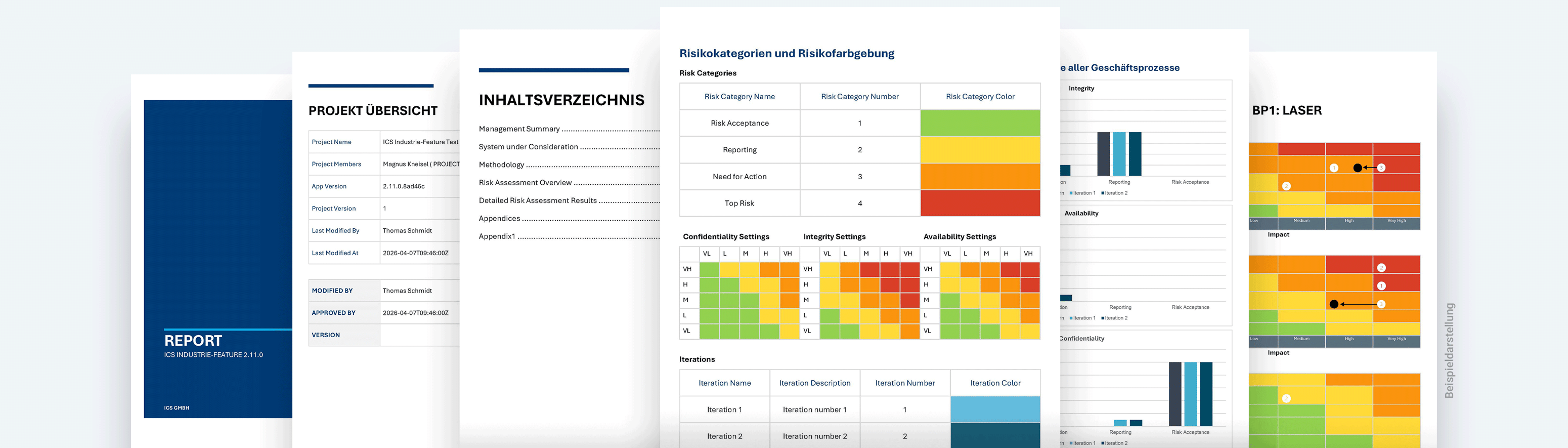This screenshot has width=1568, height=448.
Task: Click the REPORT title on the cover page
Action: point(193,340)
